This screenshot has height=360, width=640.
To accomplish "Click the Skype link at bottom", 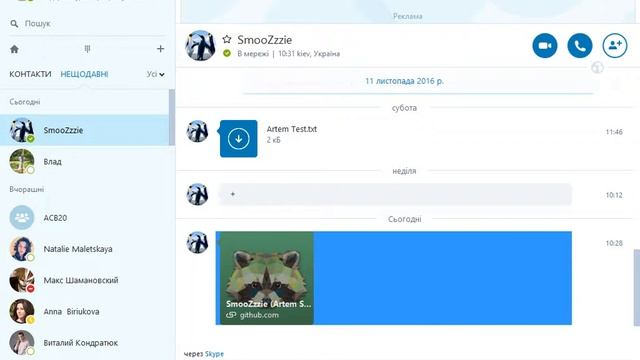I will click(x=214, y=354).
